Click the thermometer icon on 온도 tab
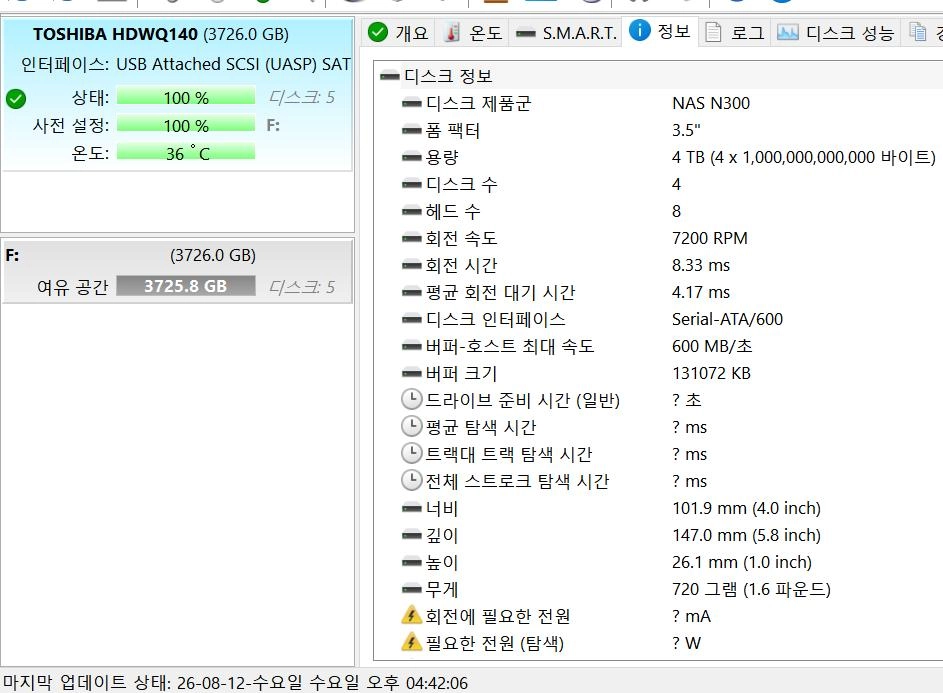 coord(452,32)
